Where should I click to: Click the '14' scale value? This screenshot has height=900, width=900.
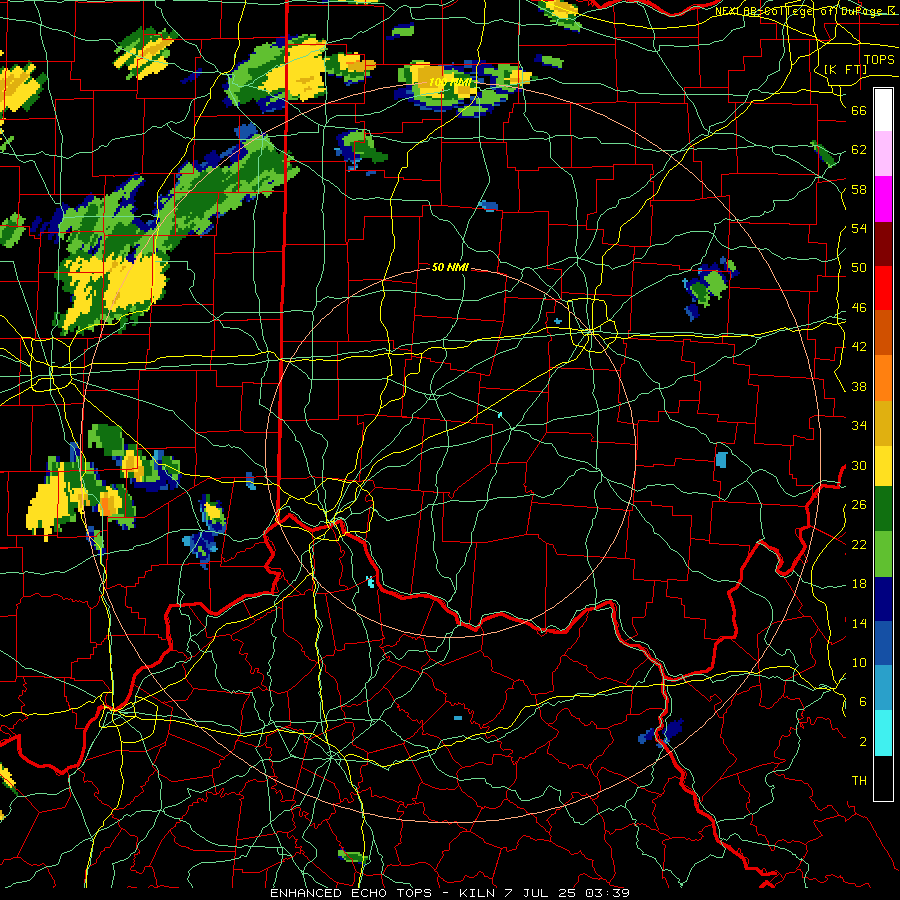pyautogui.click(x=859, y=623)
